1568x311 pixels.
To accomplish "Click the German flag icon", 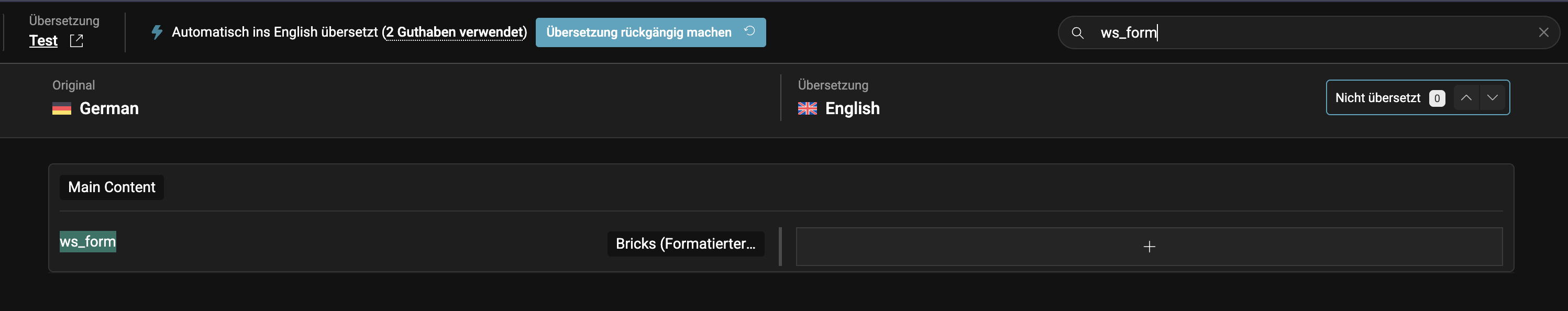I will [61, 109].
